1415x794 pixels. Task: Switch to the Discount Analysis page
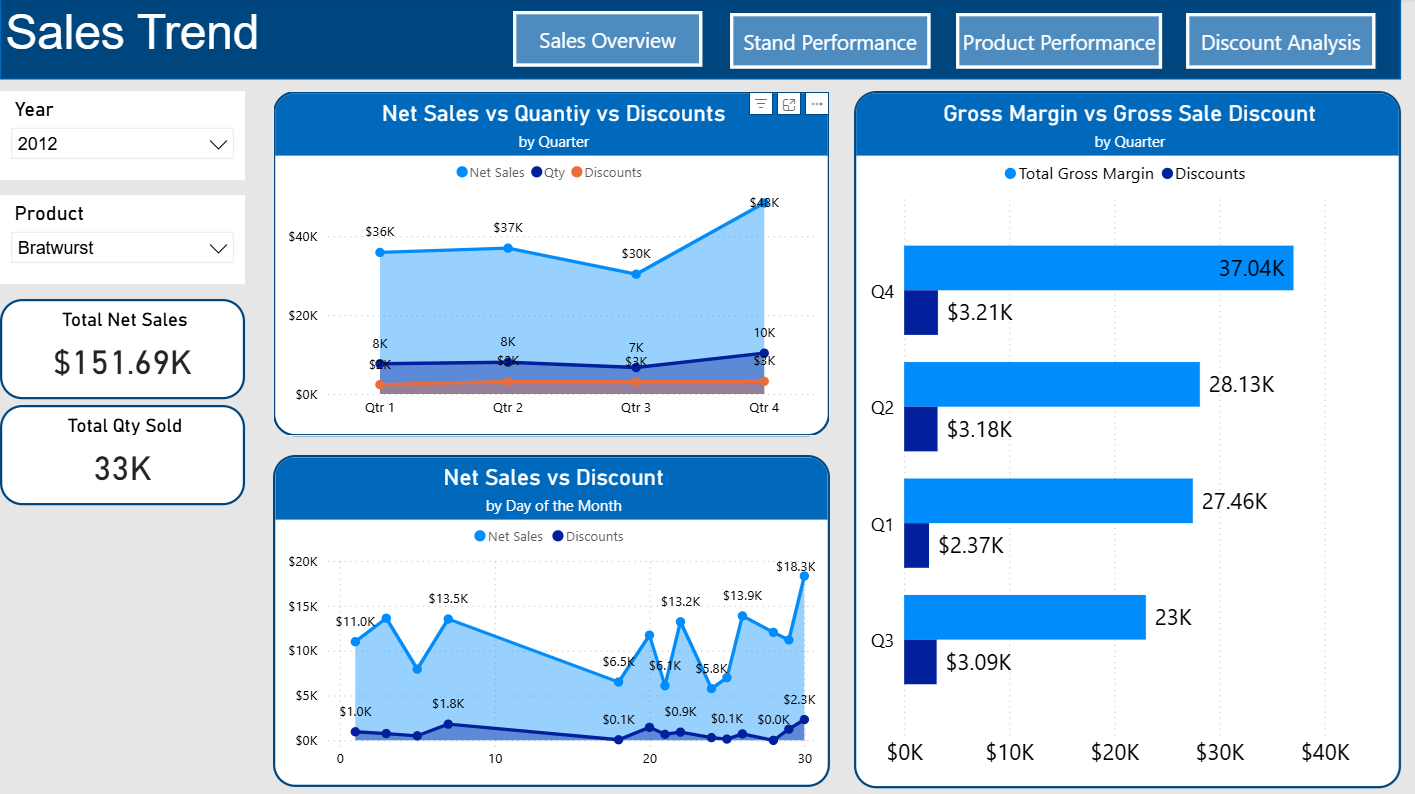click(1280, 41)
